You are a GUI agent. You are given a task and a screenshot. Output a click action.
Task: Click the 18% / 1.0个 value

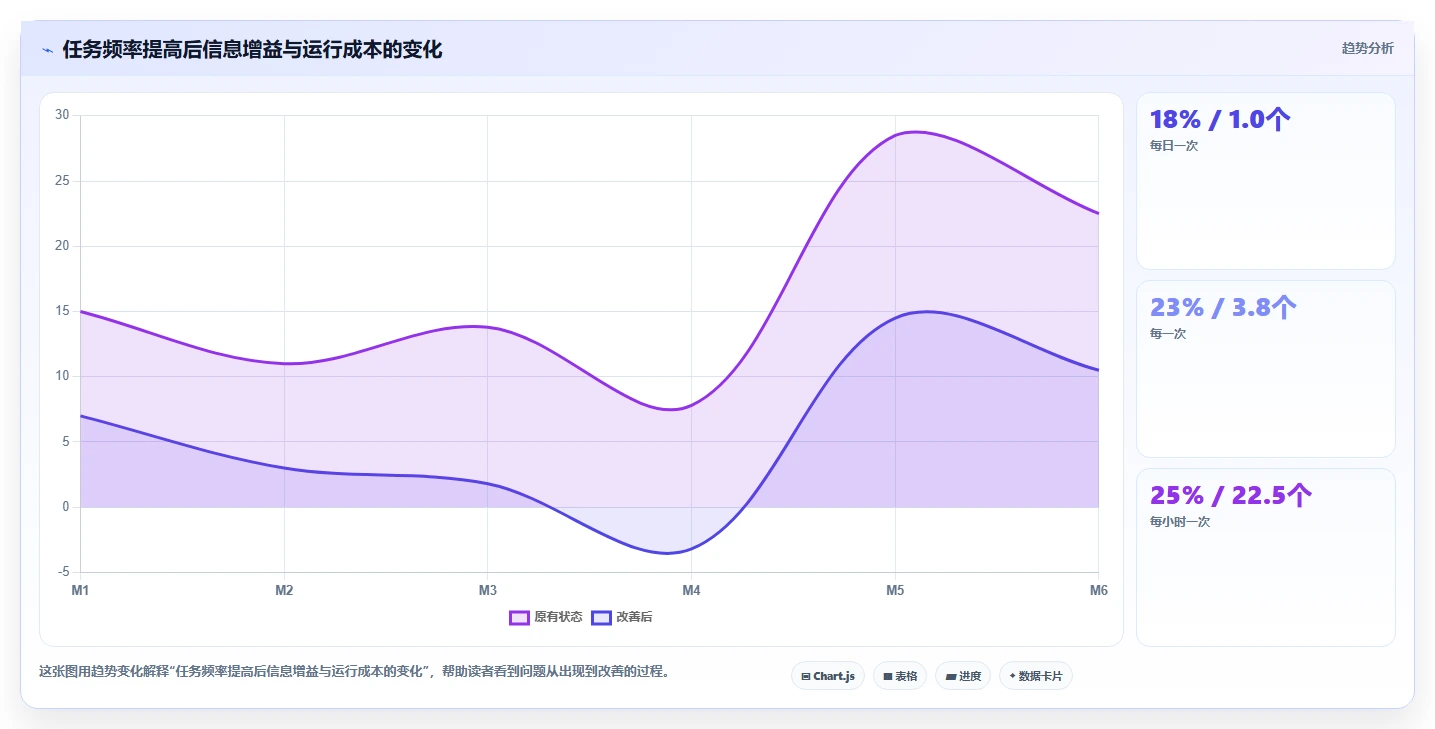[1220, 120]
